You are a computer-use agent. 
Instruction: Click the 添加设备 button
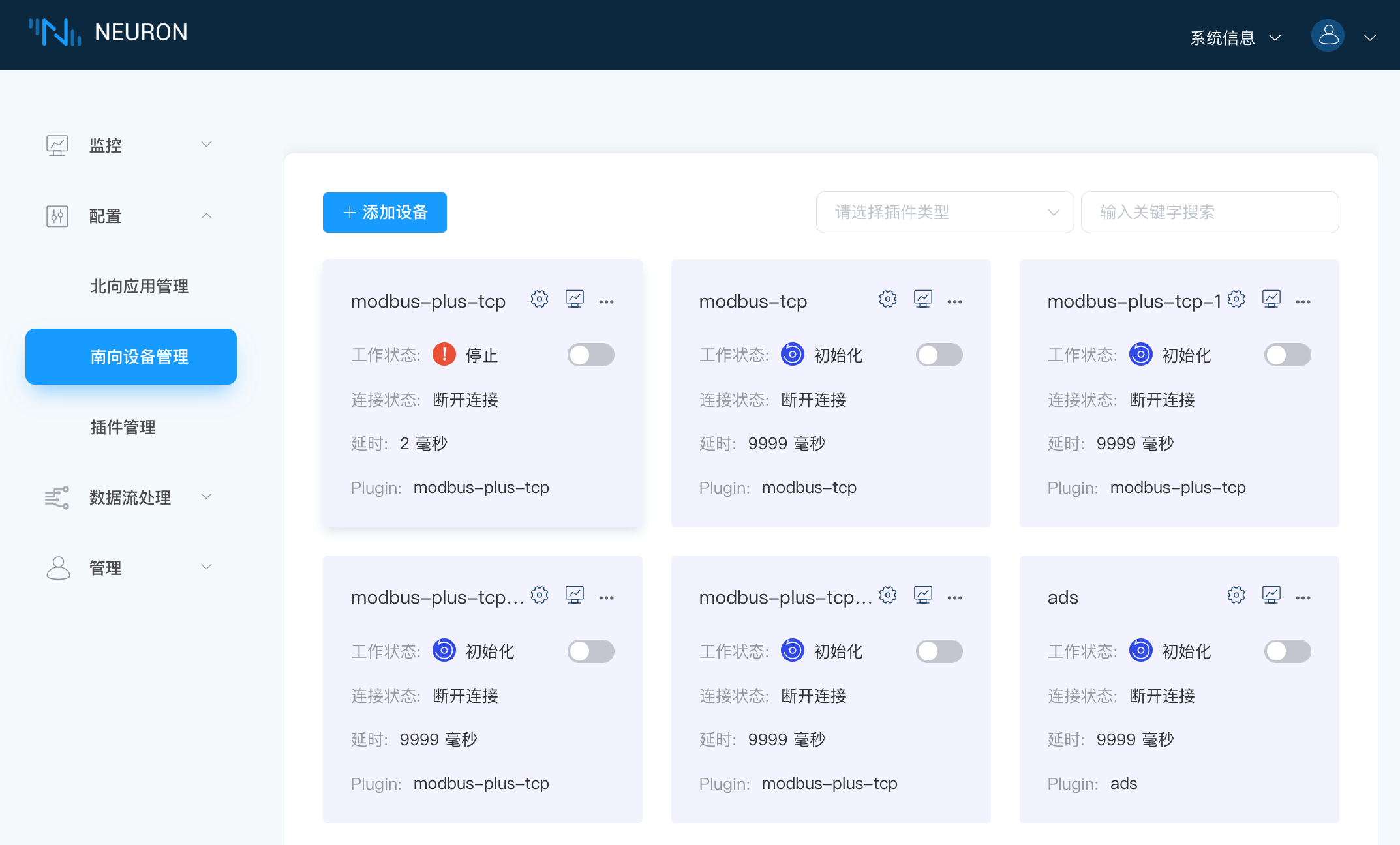[x=385, y=213]
